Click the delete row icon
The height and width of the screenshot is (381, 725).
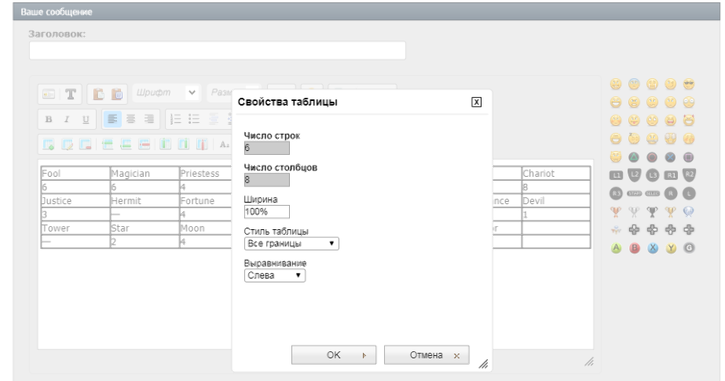[144, 145]
